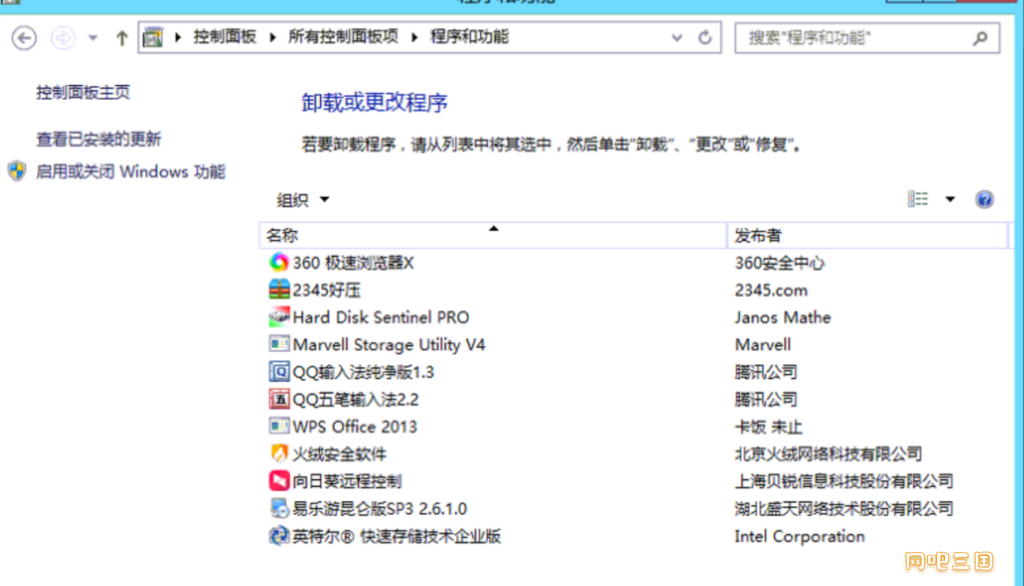The image size is (1024, 586).
Task: Click the Back navigation arrow
Action: 24,38
